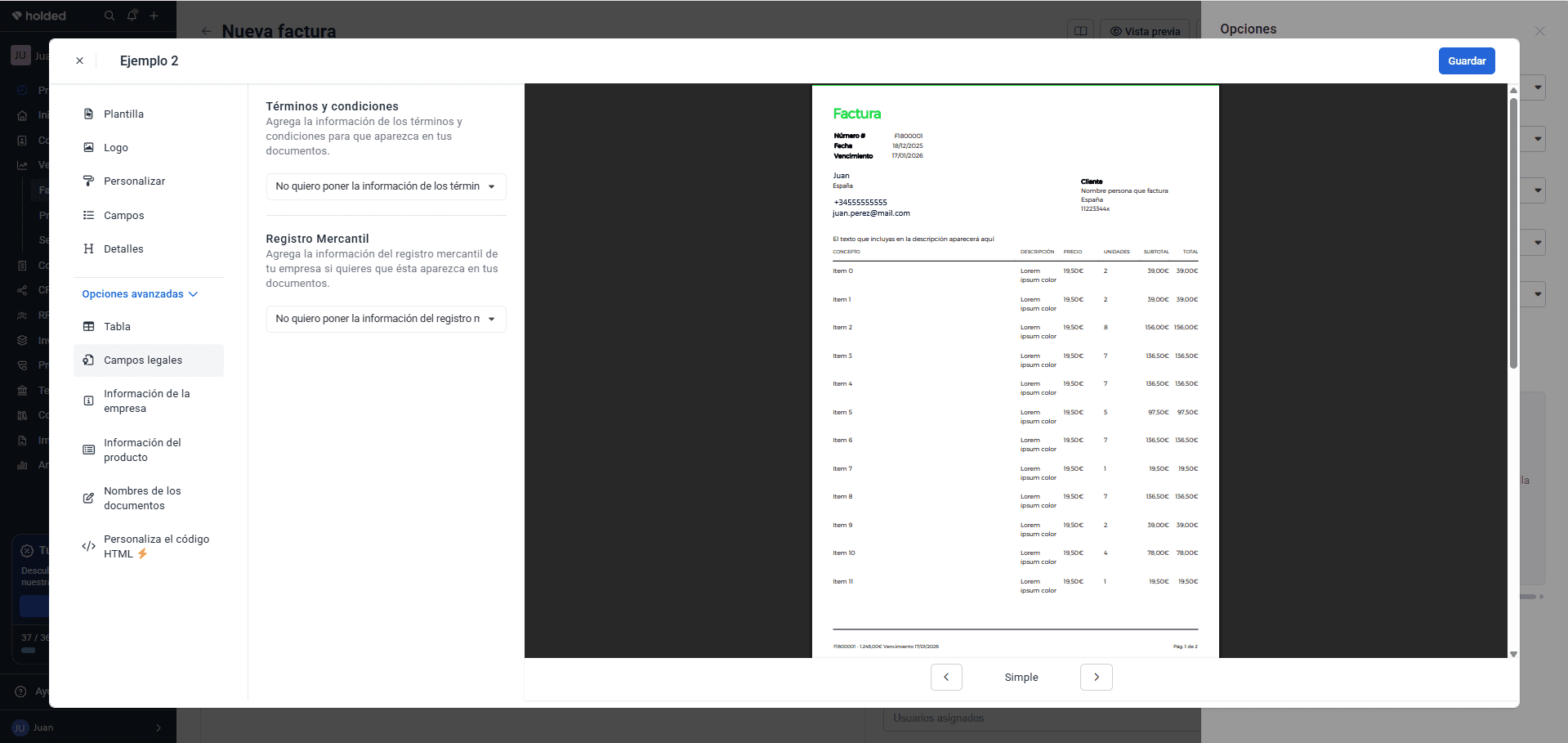The width and height of the screenshot is (1568, 743).
Task: Open Información del producto menu item
Action: point(148,450)
